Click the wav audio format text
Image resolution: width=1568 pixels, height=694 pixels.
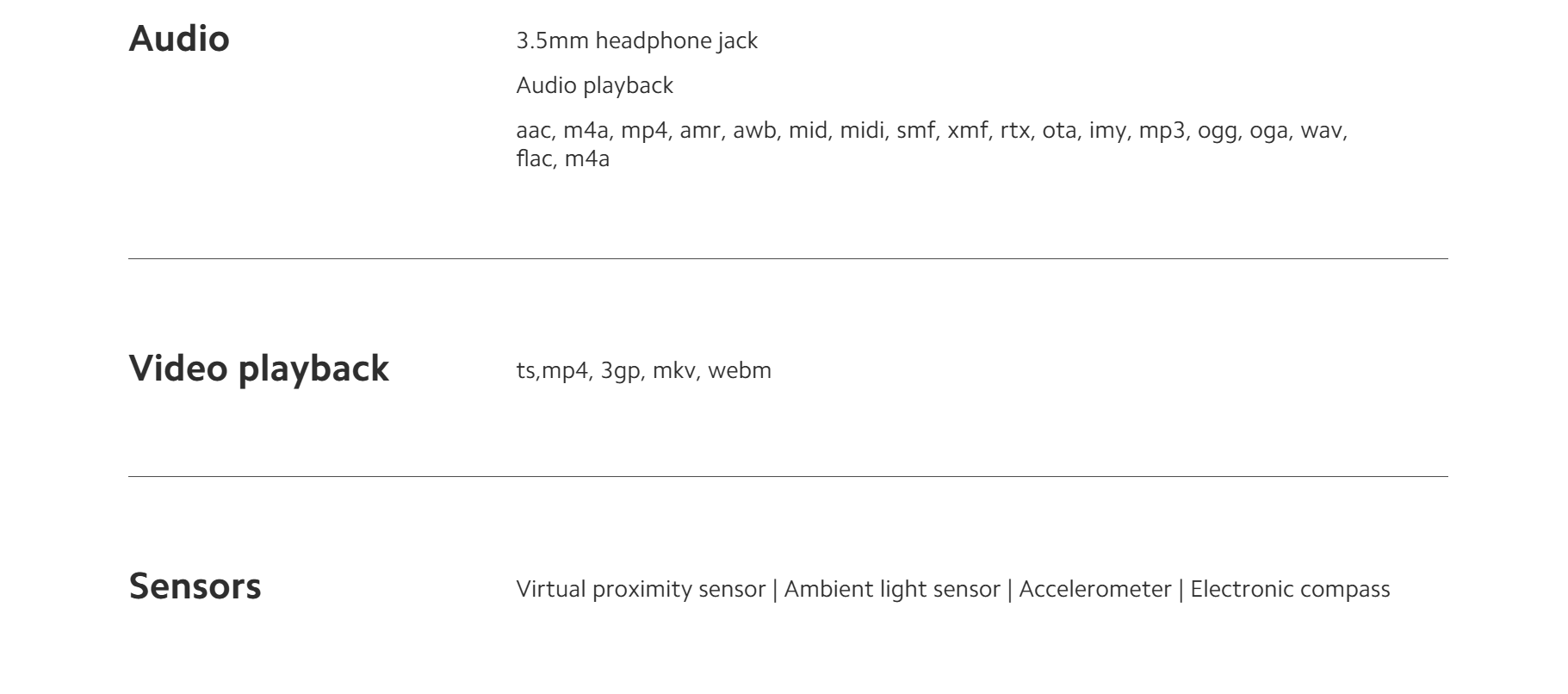1322,131
